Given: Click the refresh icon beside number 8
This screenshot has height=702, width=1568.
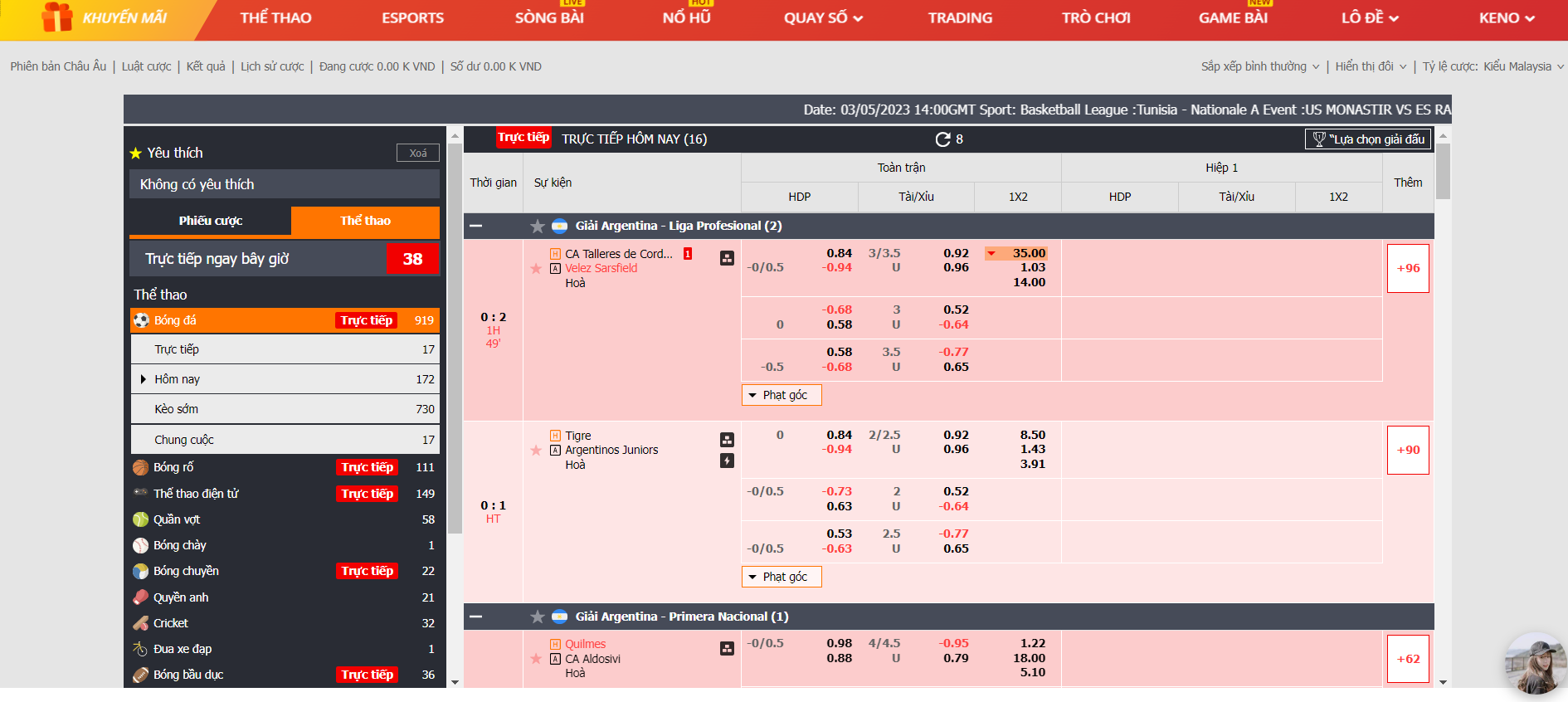Looking at the screenshot, I should [x=942, y=139].
